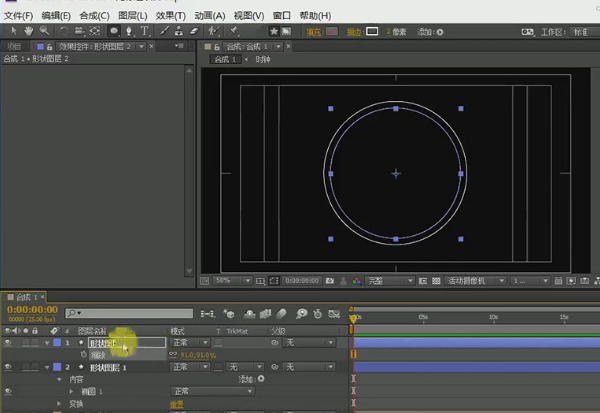
Task: Click the toggle workspace panels camera icon
Action: 527,32
